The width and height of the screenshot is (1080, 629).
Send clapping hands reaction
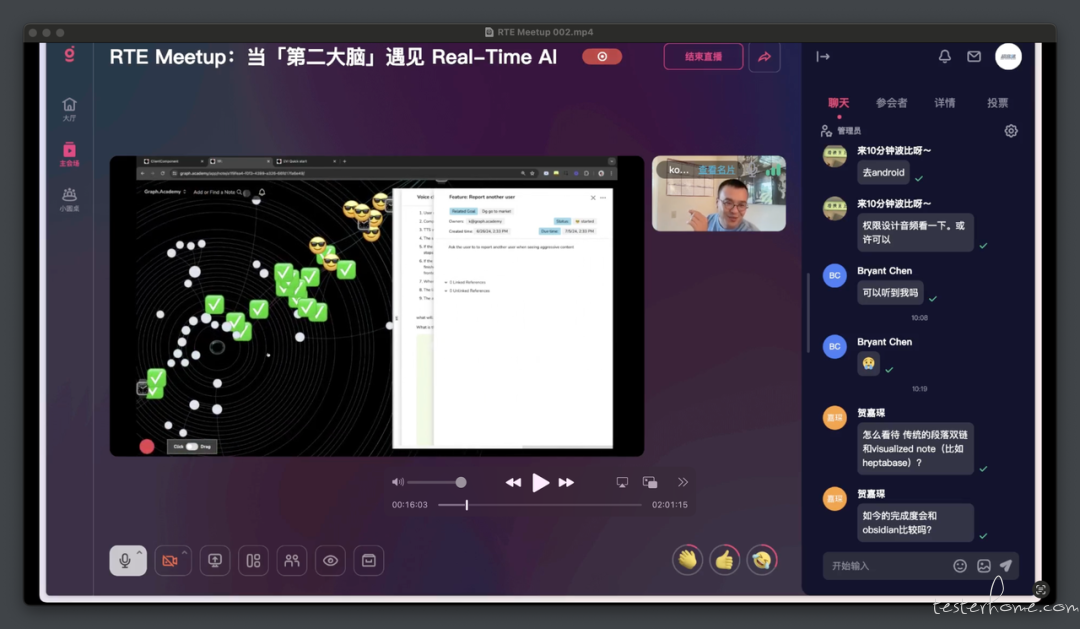687,560
